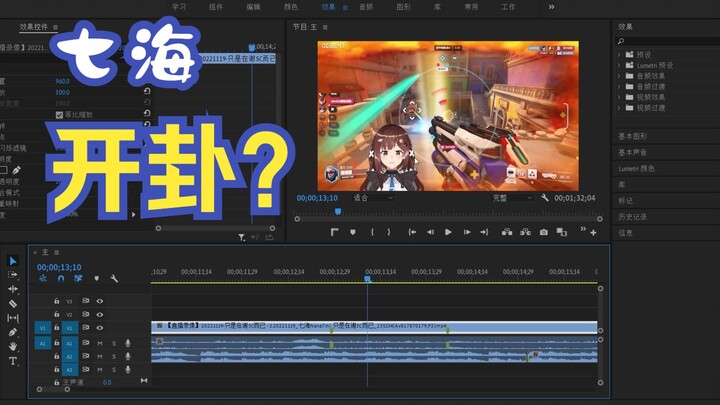Click Mark Out in program monitor
The width and height of the screenshot is (720, 405).
click(x=389, y=232)
